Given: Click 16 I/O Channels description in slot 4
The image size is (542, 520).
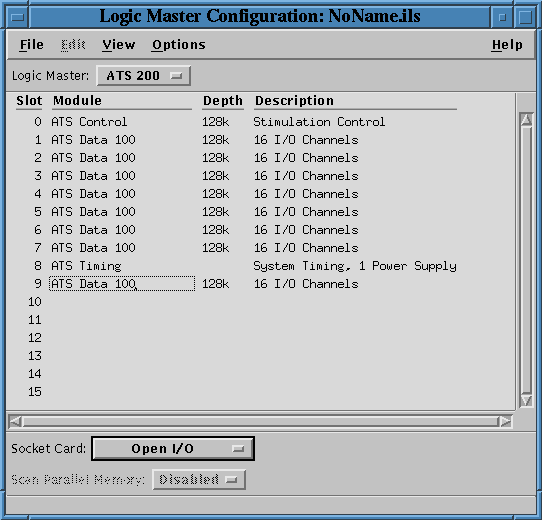Looking at the screenshot, I should (x=306, y=194).
